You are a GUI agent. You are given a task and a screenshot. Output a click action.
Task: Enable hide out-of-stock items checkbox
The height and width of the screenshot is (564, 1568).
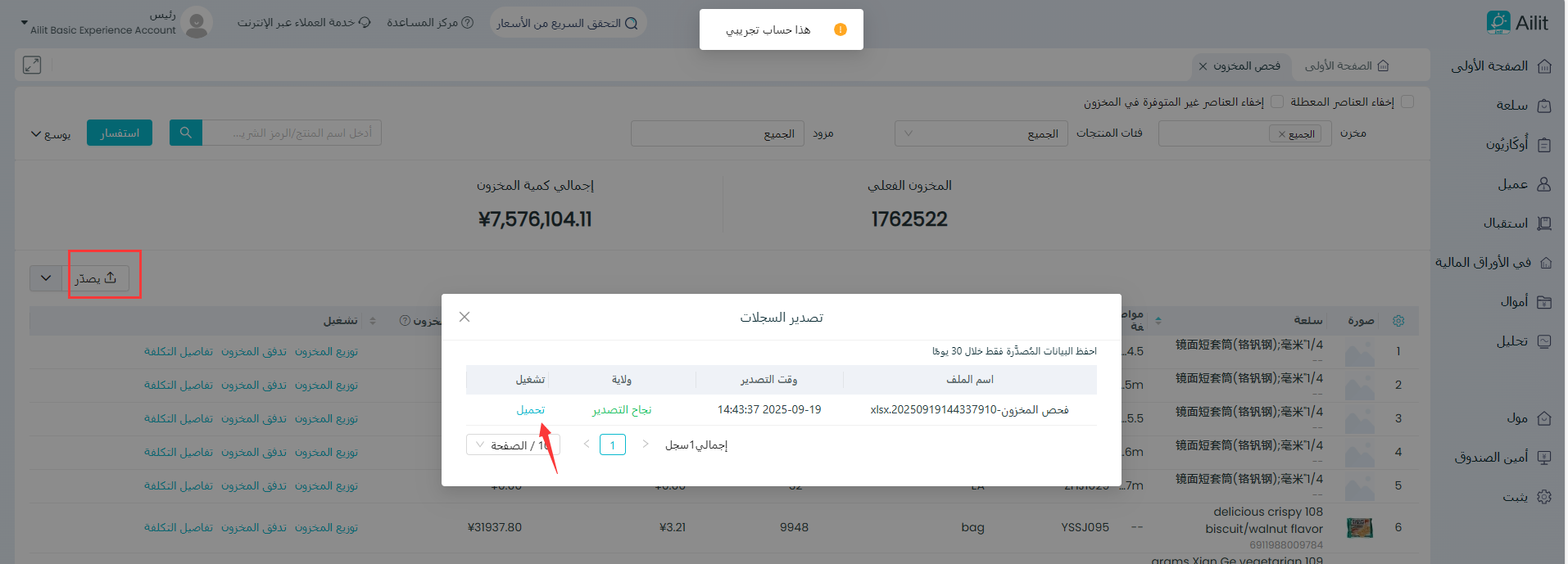pyautogui.click(x=1276, y=102)
